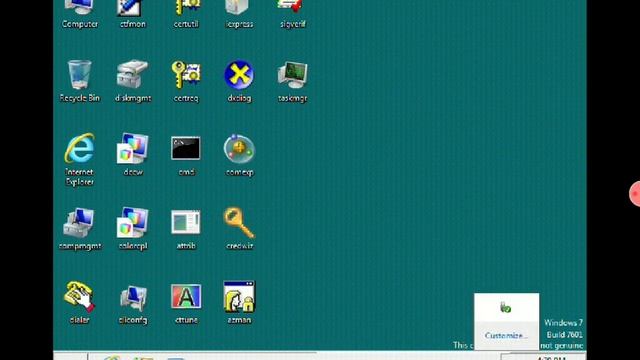640x360 pixels.
Task: Select the sigverif desktop shortcut
Action: (x=293, y=14)
